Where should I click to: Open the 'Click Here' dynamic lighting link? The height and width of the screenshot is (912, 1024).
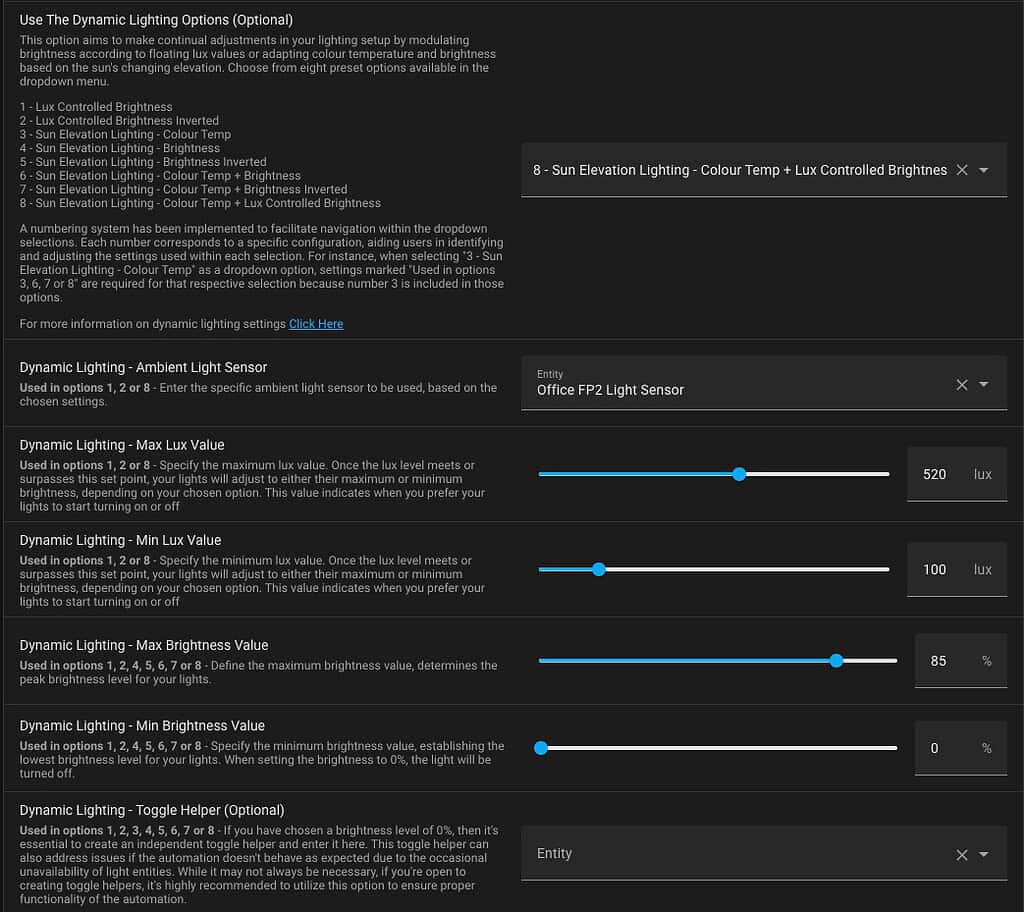(316, 324)
